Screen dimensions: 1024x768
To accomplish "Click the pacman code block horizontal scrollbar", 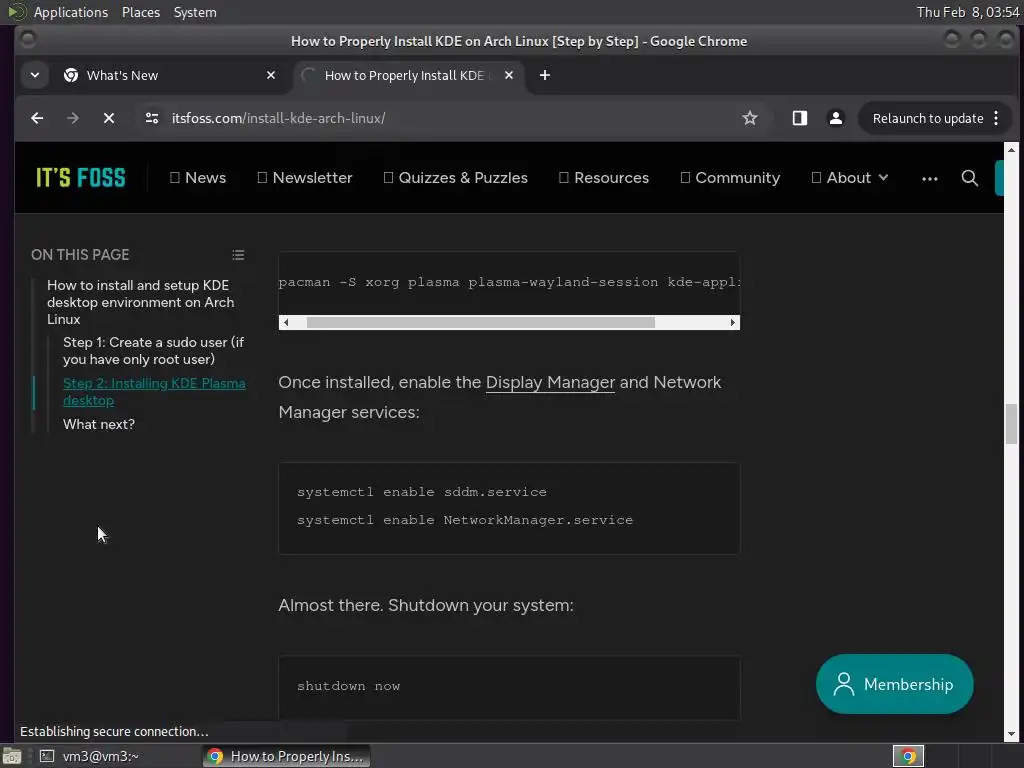I will (481, 323).
